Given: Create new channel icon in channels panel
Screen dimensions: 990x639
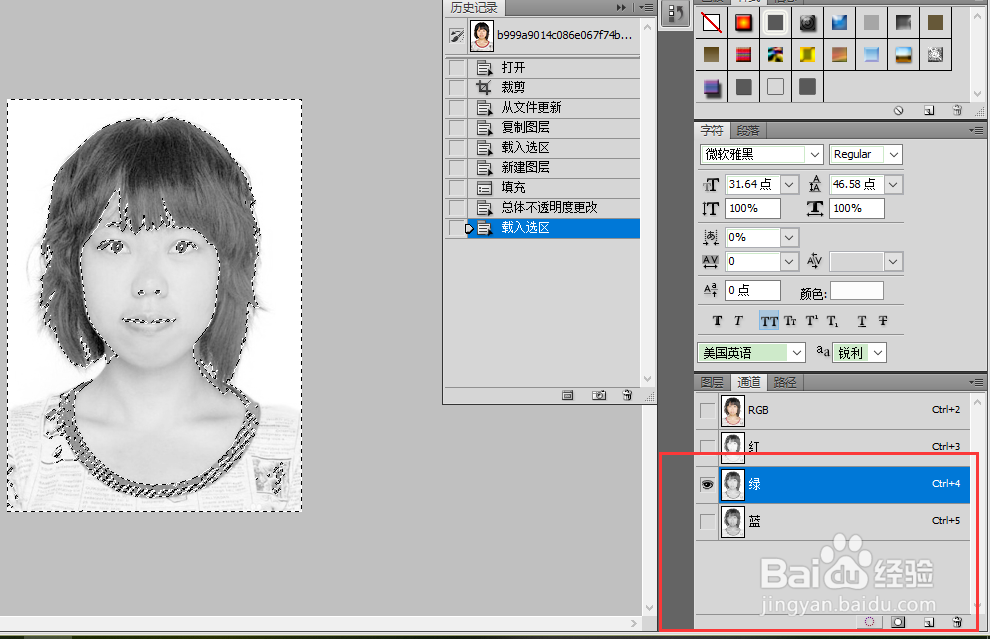Looking at the screenshot, I should click(x=929, y=622).
